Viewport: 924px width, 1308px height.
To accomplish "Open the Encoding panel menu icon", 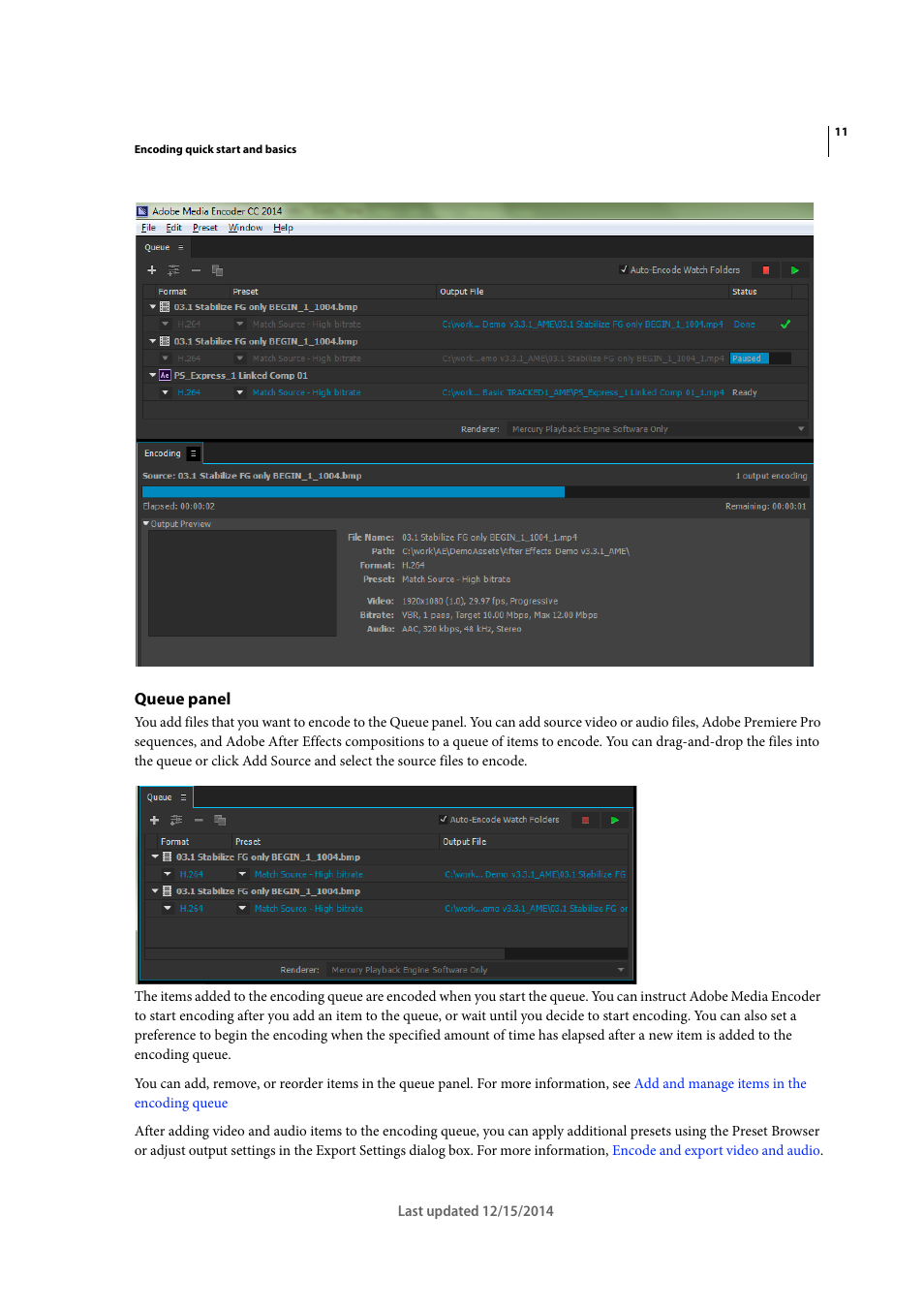I will pyautogui.click(x=193, y=453).
